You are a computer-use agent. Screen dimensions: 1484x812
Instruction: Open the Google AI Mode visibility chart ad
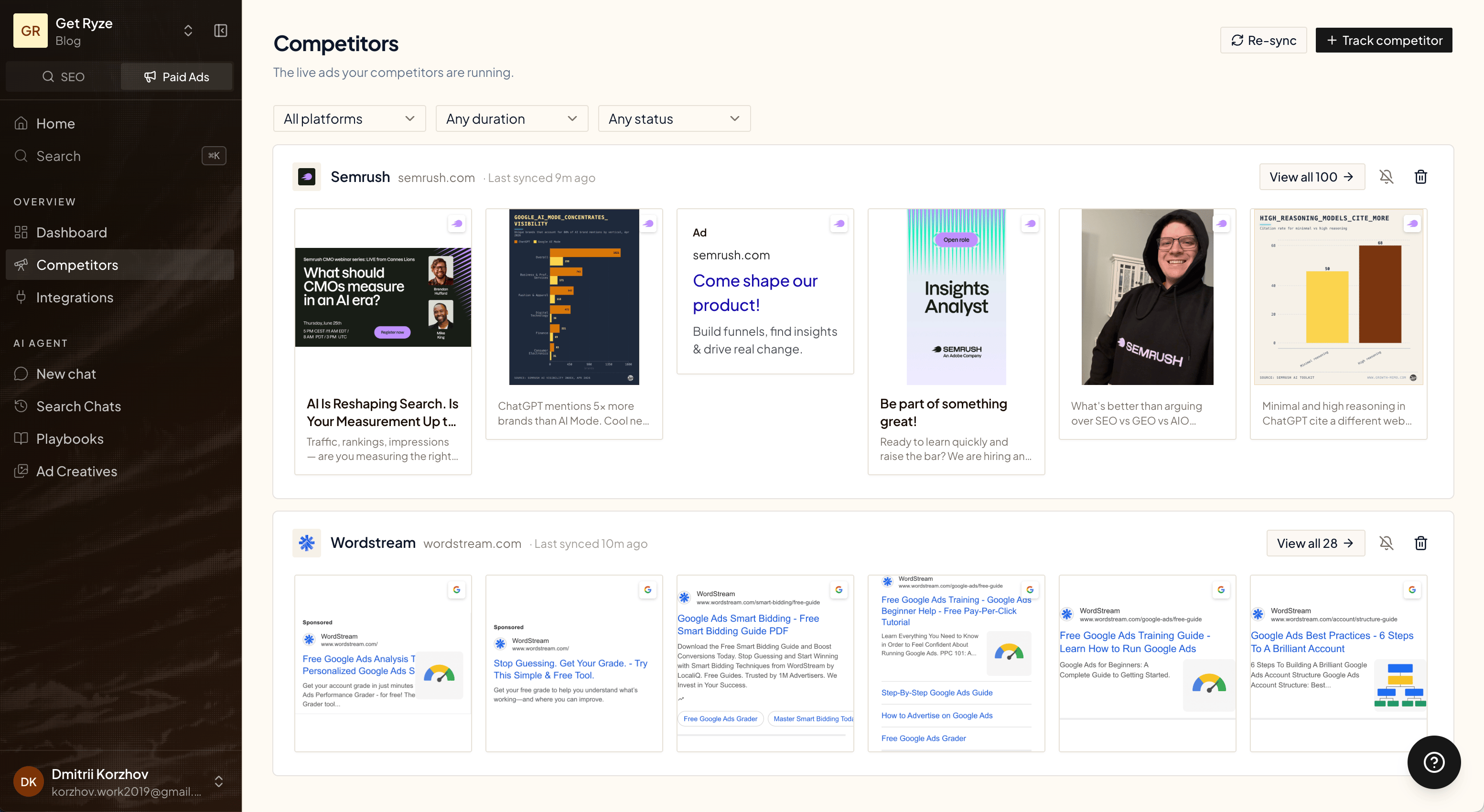click(574, 324)
